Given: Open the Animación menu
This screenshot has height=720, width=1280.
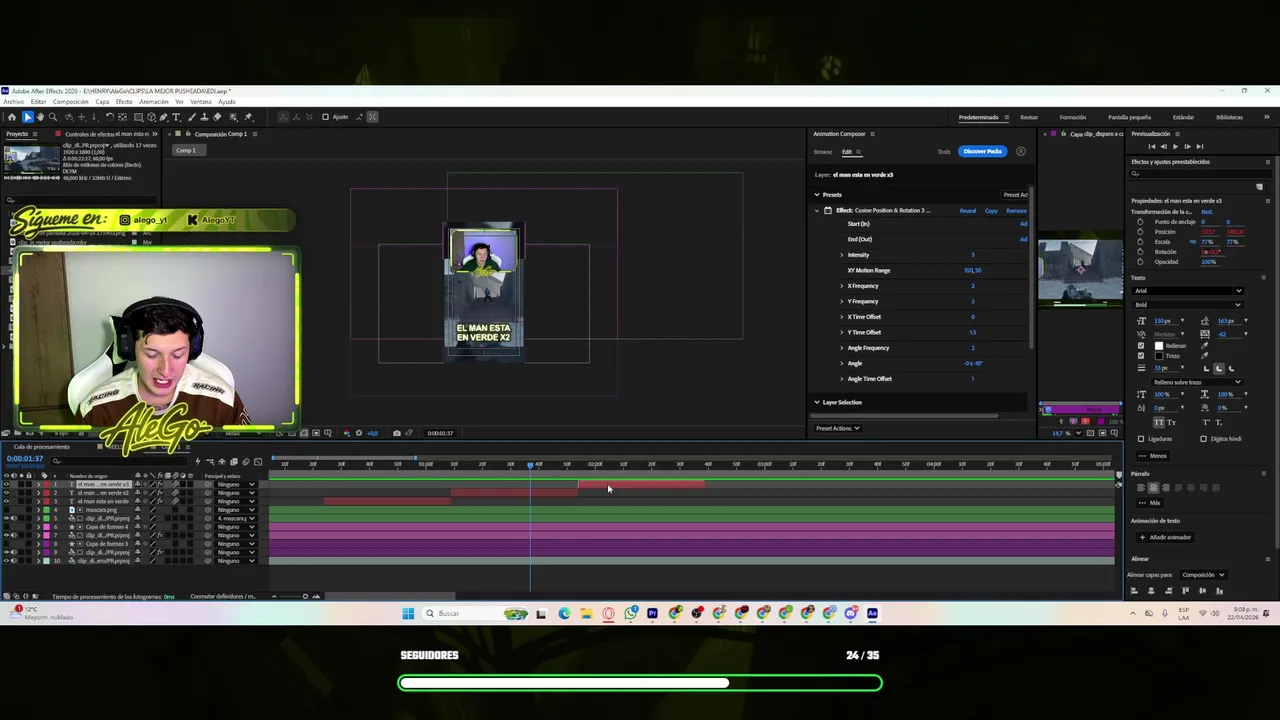Looking at the screenshot, I should (154, 102).
